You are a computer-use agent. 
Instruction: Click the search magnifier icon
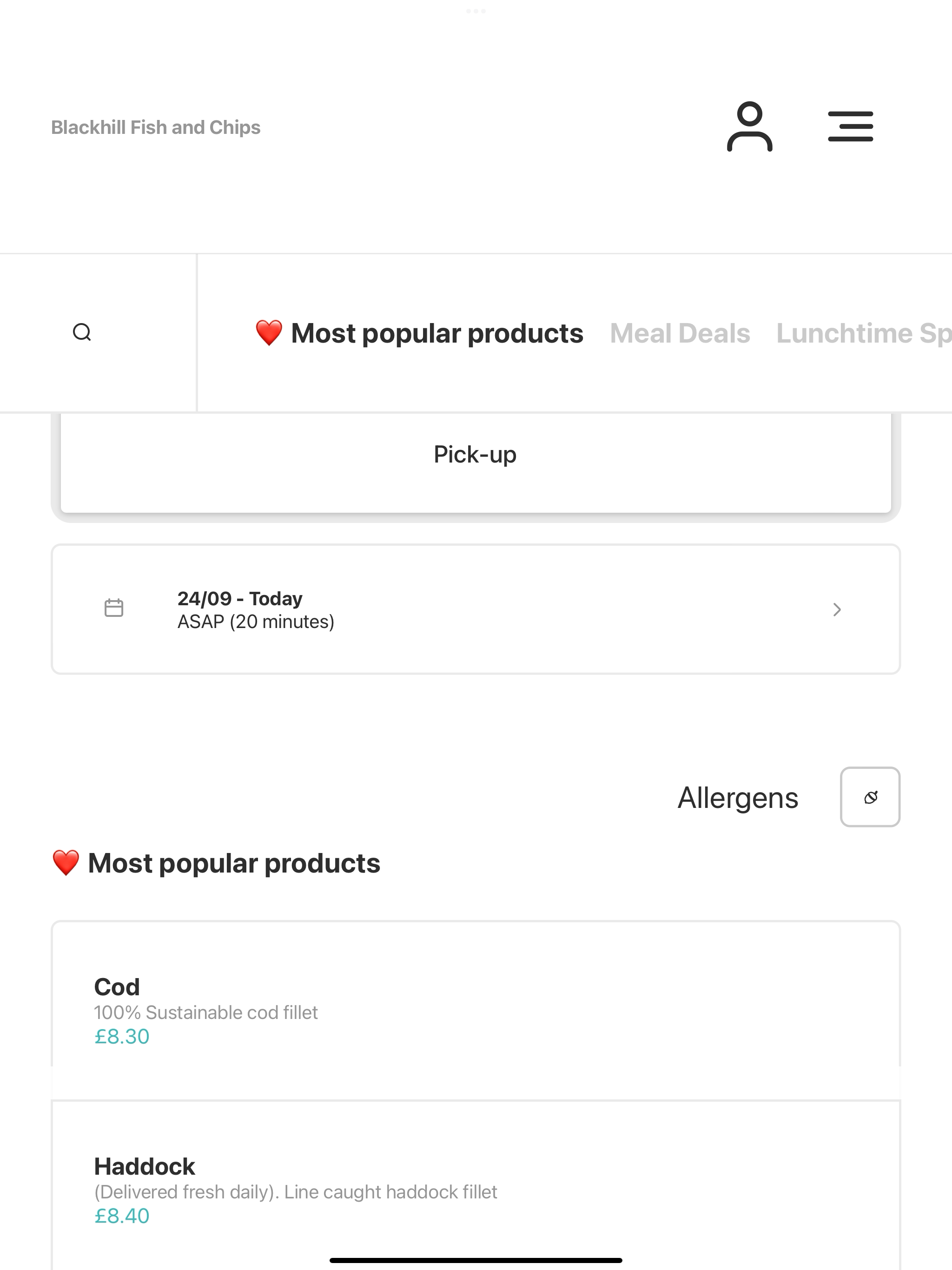click(x=82, y=332)
